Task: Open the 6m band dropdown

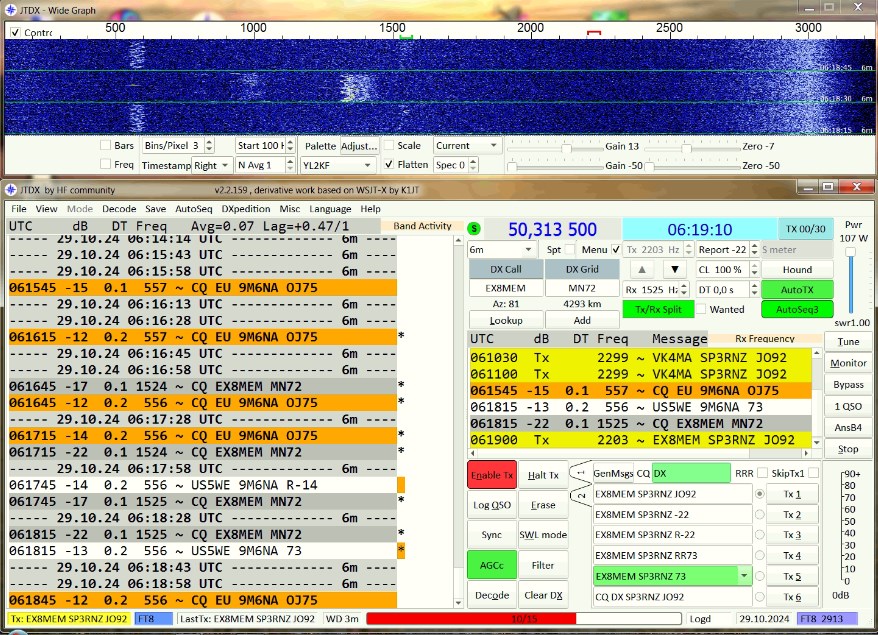Action: [502, 249]
